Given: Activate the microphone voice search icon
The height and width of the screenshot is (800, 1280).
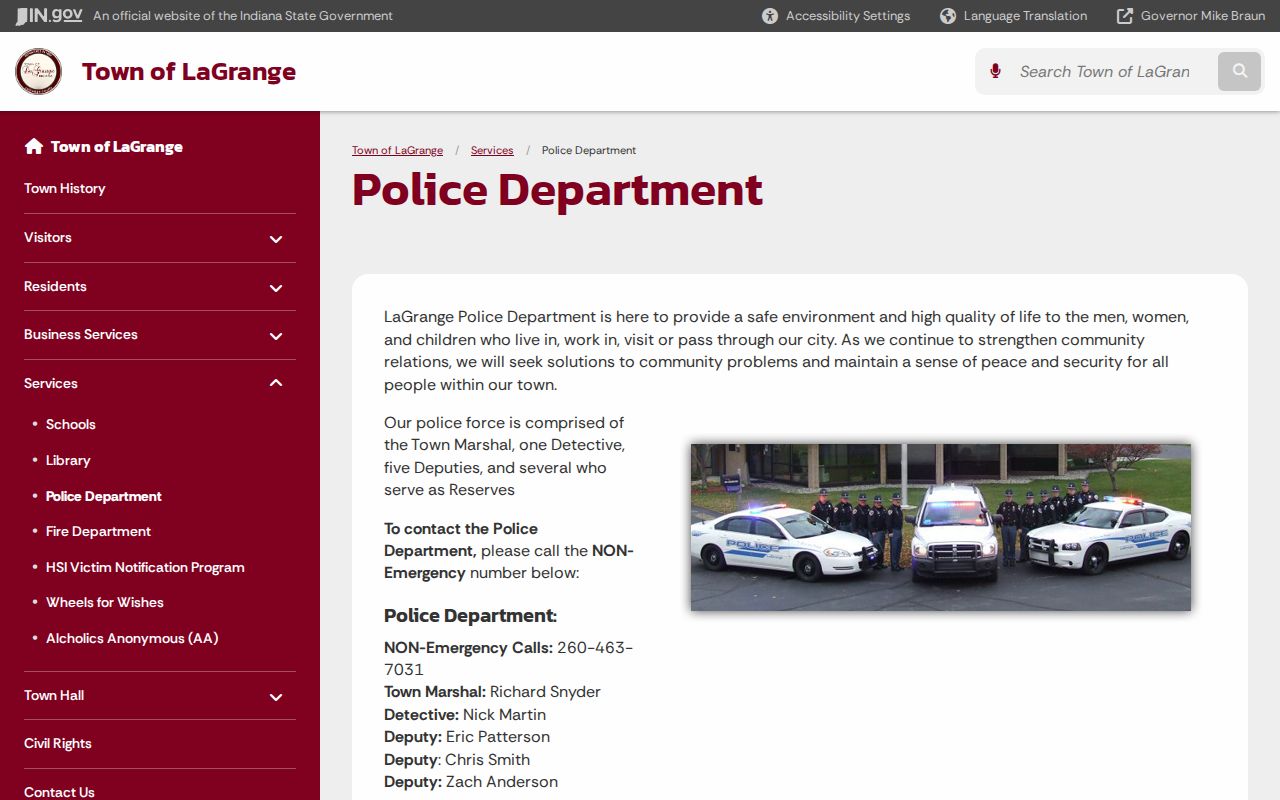Looking at the screenshot, I should click(995, 71).
